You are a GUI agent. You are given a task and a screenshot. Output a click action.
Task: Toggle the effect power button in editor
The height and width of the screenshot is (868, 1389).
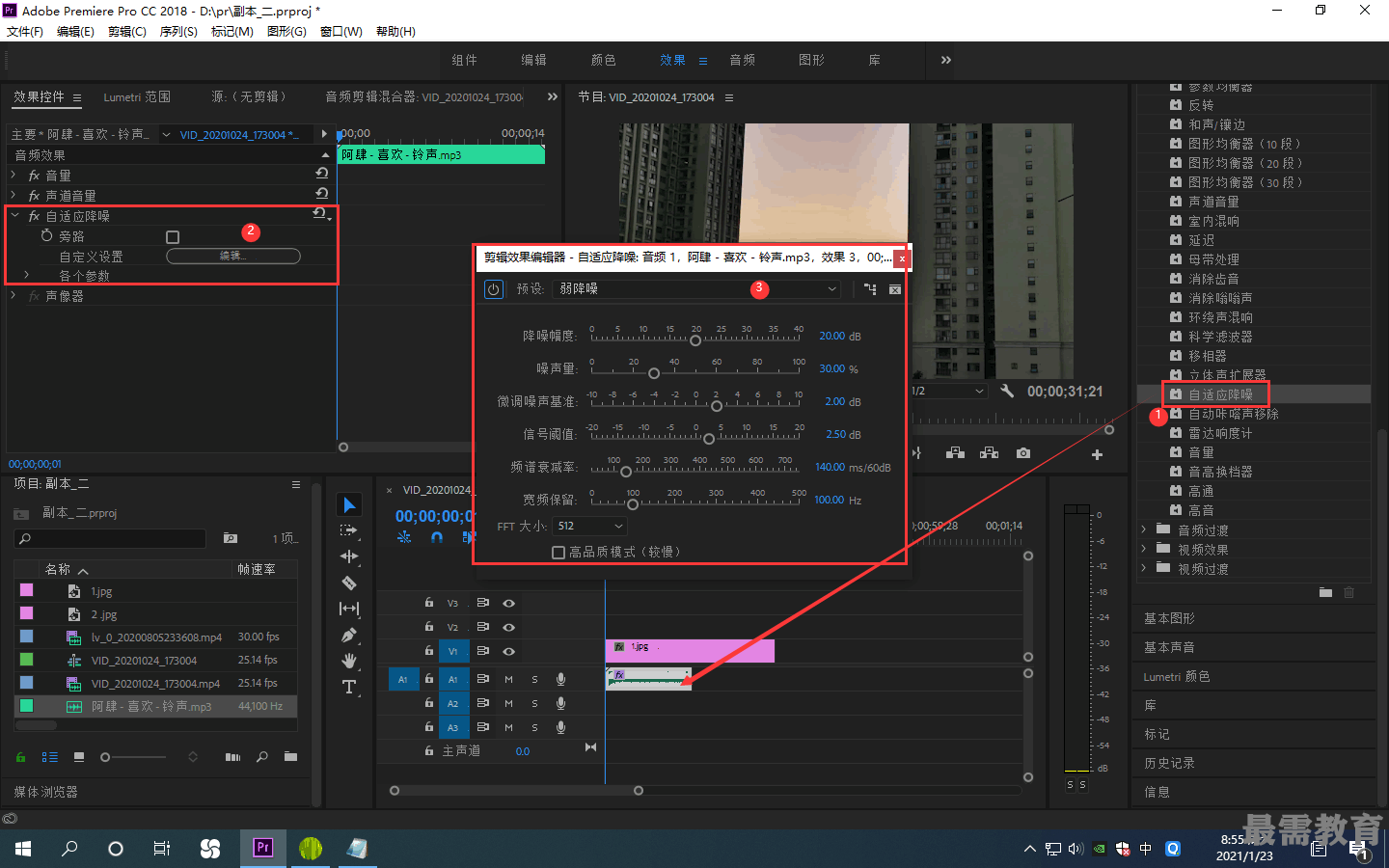pyautogui.click(x=493, y=289)
